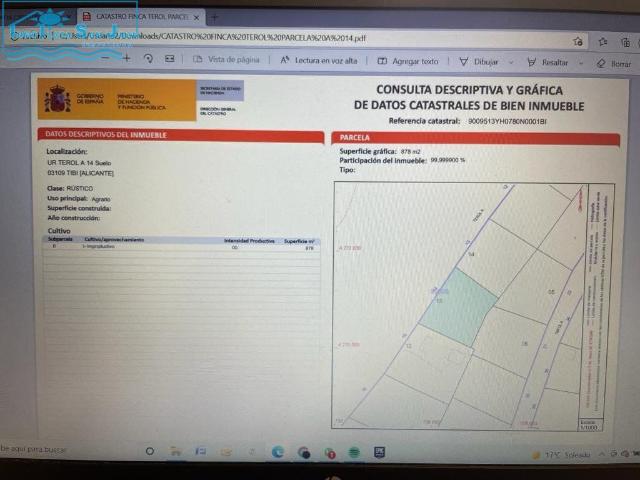Screen dimensions: 640x480
Task: Rotate the PDF document
Action: (148, 59)
